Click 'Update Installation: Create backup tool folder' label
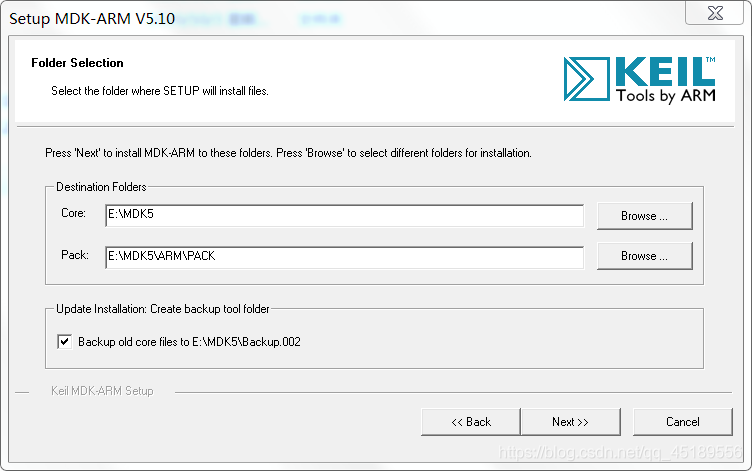The height and width of the screenshot is (471, 752). point(163,309)
